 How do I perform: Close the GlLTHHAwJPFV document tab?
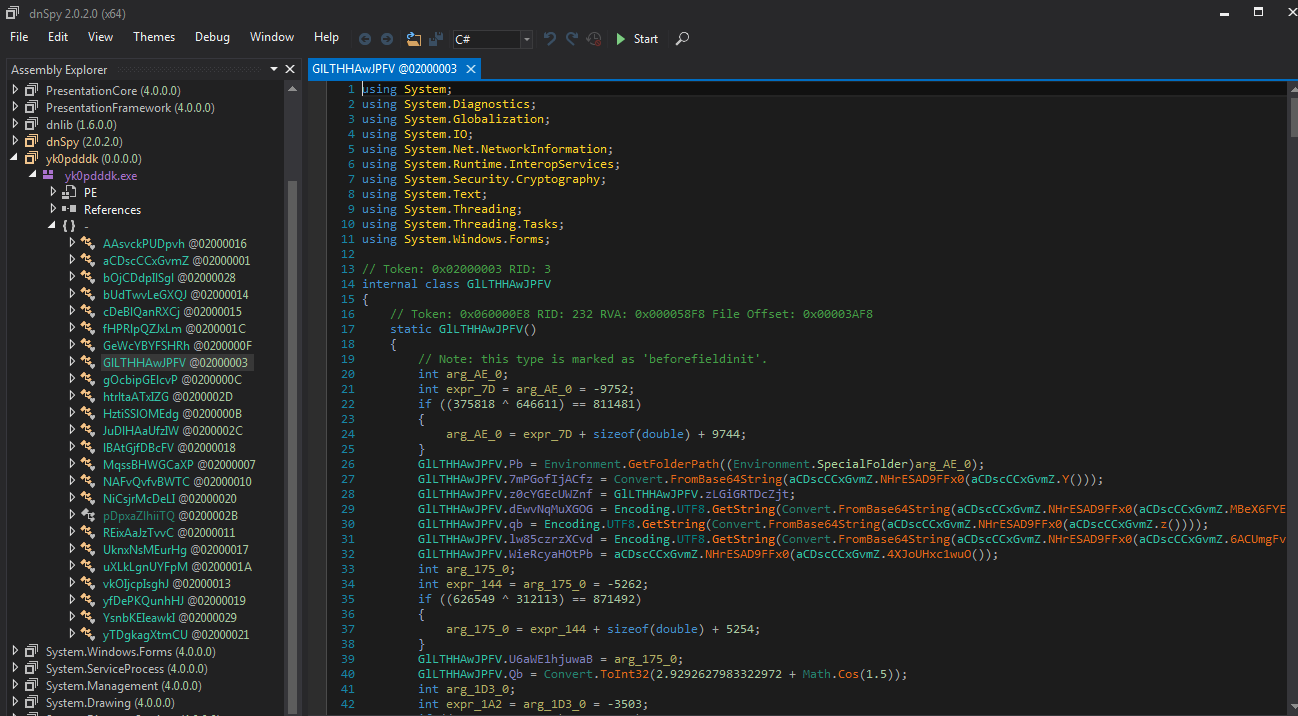coord(470,69)
